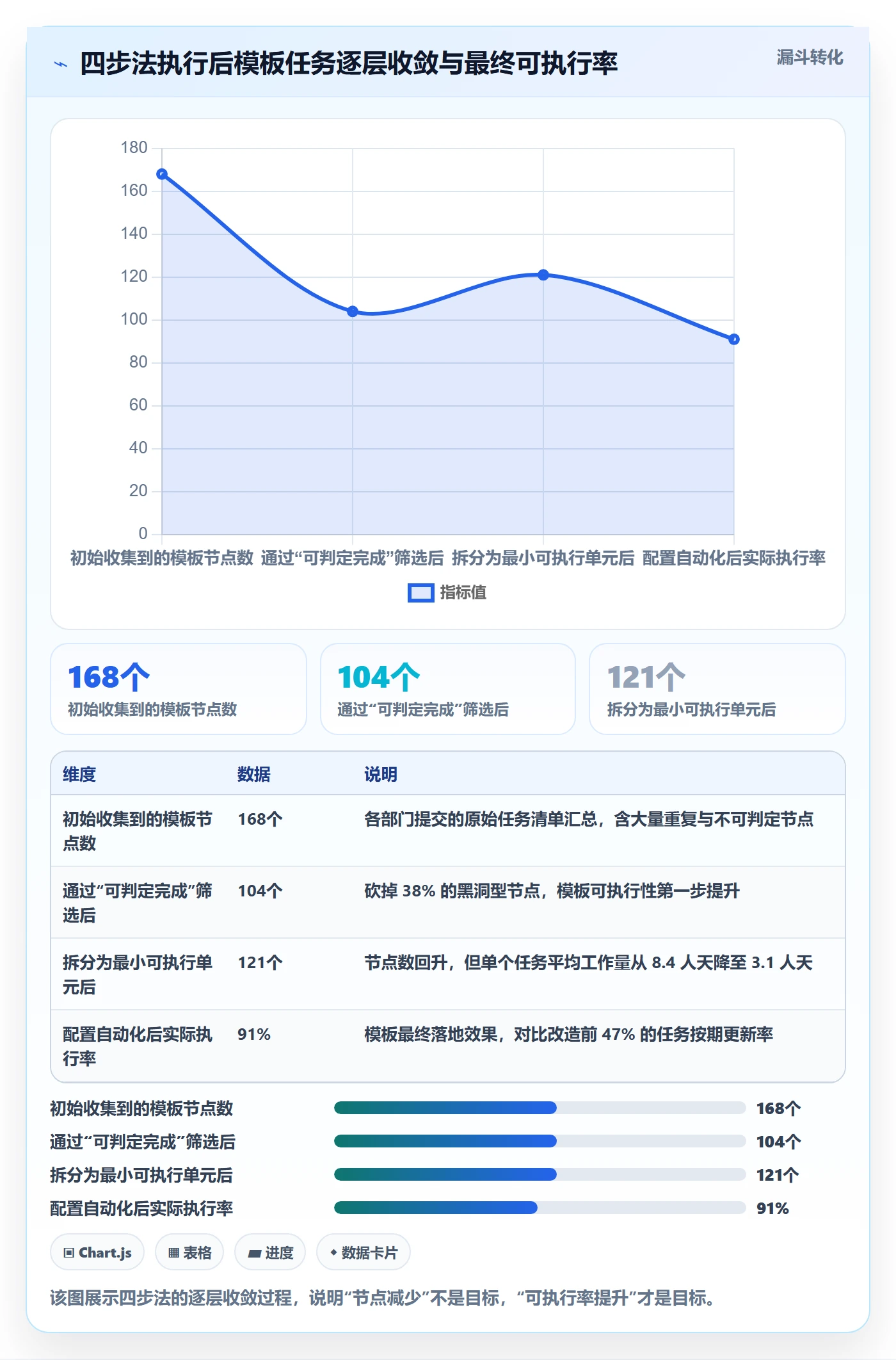896x1360 pixels.
Task: Click the 说明 column header
Action: tap(381, 774)
